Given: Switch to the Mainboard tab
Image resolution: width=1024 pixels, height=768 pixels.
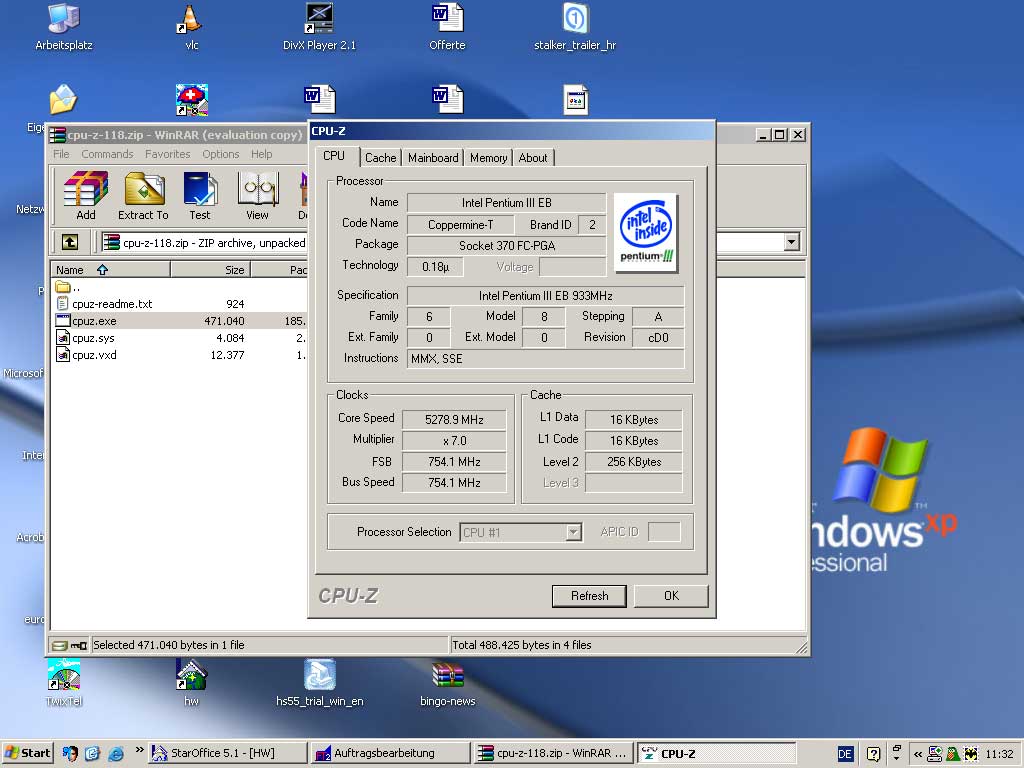Looking at the screenshot, I should pyautogui.click(x=433, y=158).
